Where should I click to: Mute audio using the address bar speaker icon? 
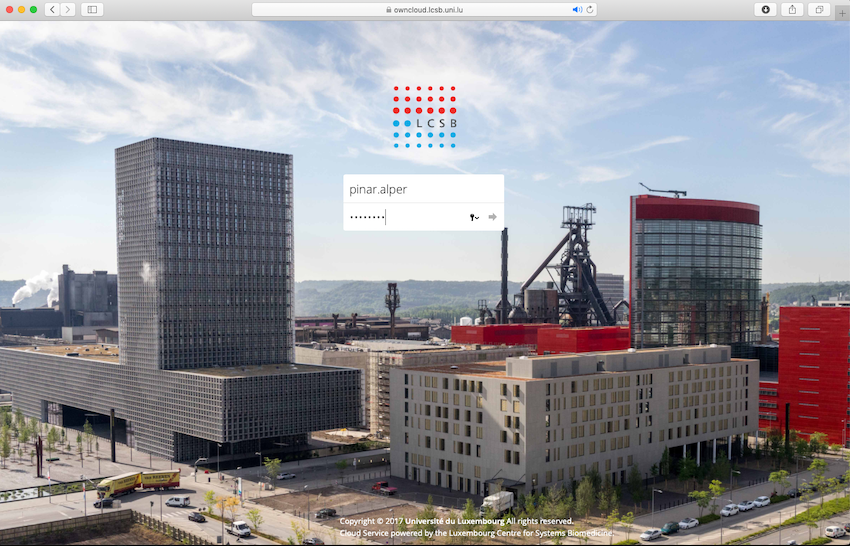(x=577, y=9)
